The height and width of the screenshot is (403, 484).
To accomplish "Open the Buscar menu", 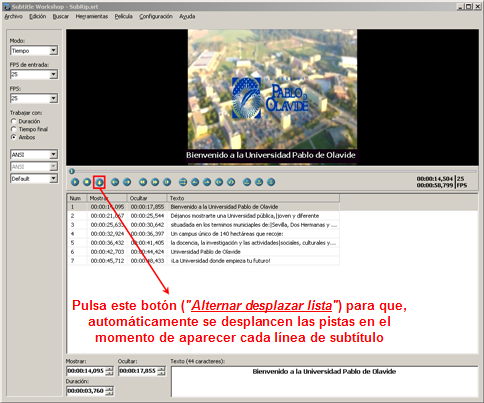I will (x=61, y=16).
